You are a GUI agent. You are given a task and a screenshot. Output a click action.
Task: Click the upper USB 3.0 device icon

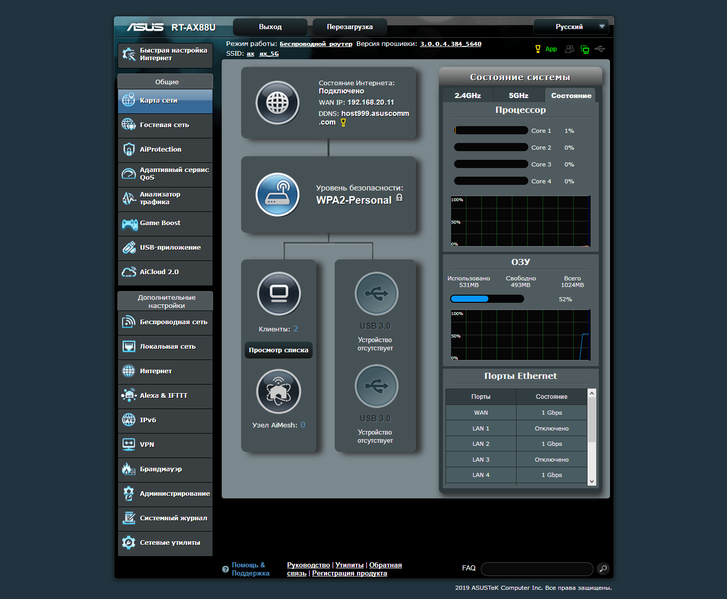376,293
